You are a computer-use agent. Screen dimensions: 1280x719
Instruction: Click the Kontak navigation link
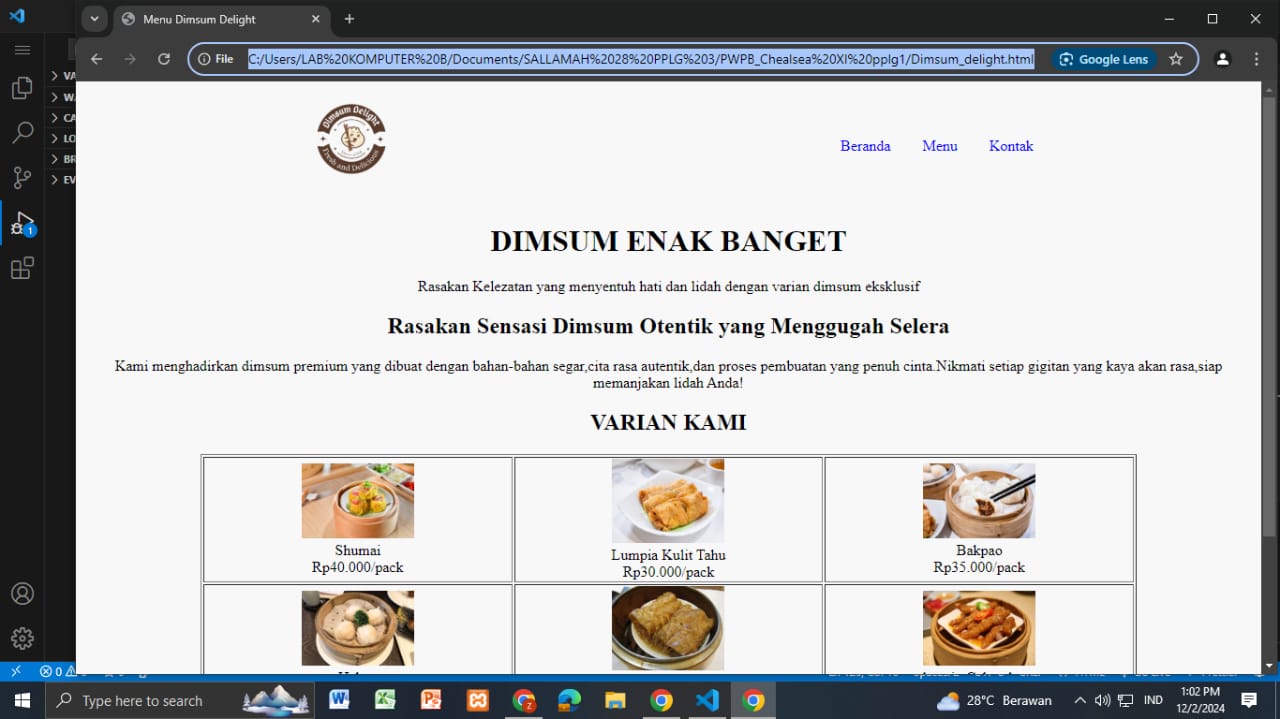tap(1011, 146)
